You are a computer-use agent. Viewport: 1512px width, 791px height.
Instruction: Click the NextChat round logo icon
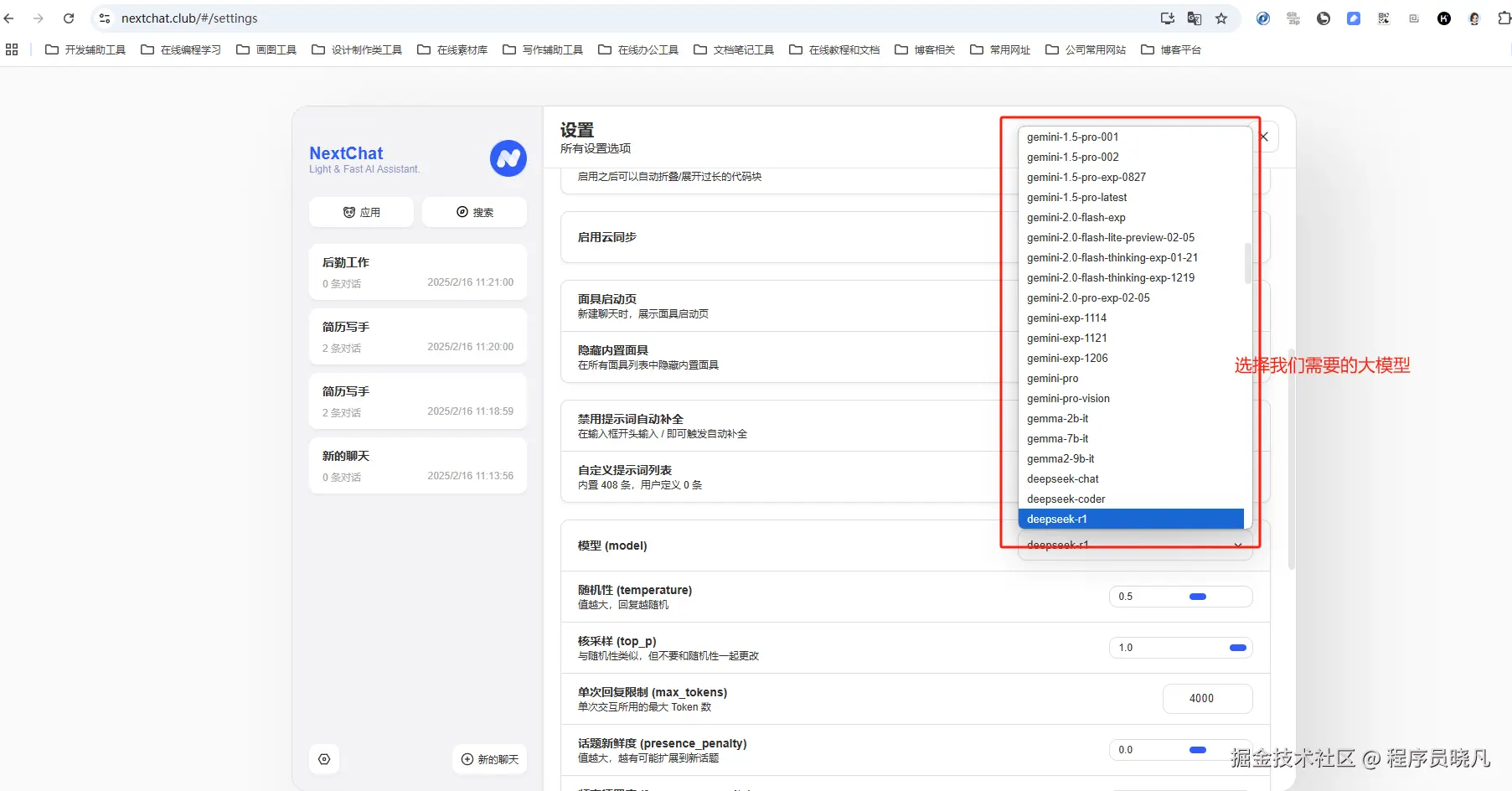pos(508,158)
